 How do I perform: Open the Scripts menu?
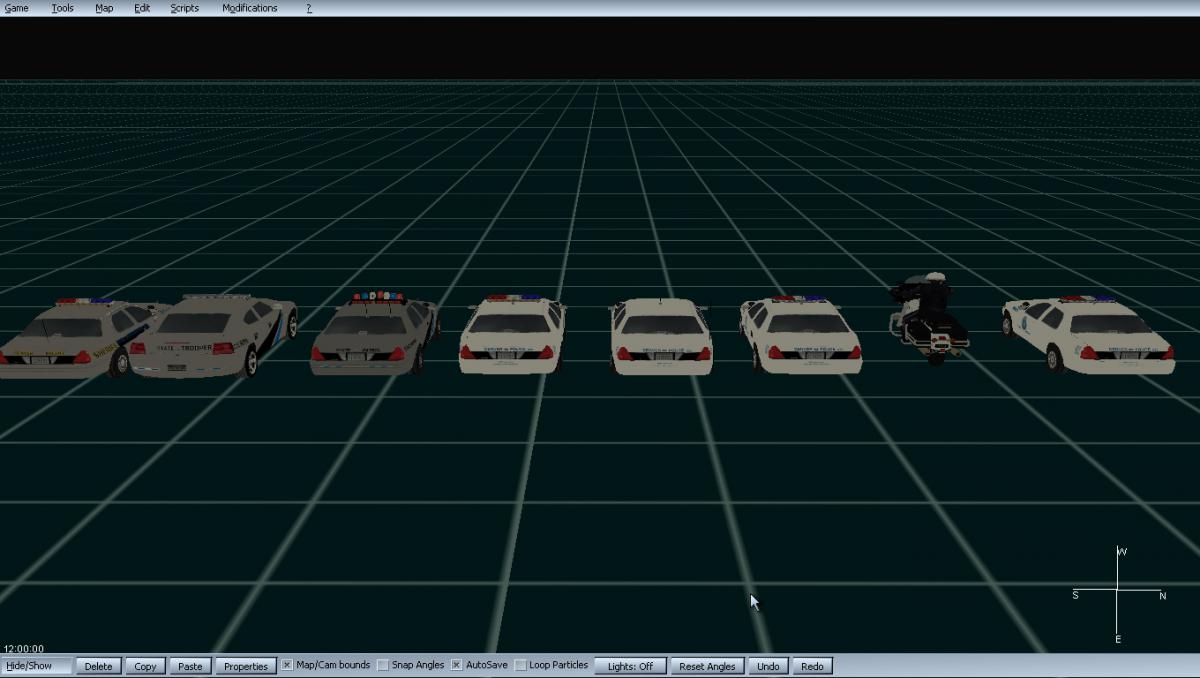click(184, 8)
